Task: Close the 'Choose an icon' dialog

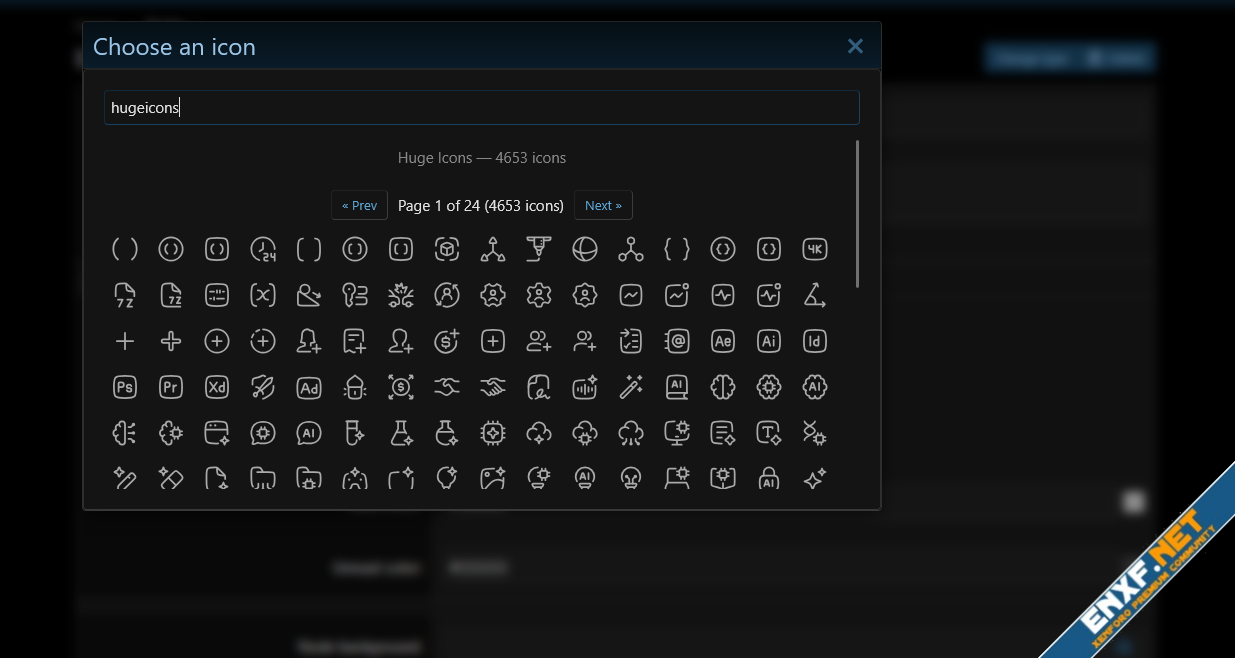Action: point(855,46)
